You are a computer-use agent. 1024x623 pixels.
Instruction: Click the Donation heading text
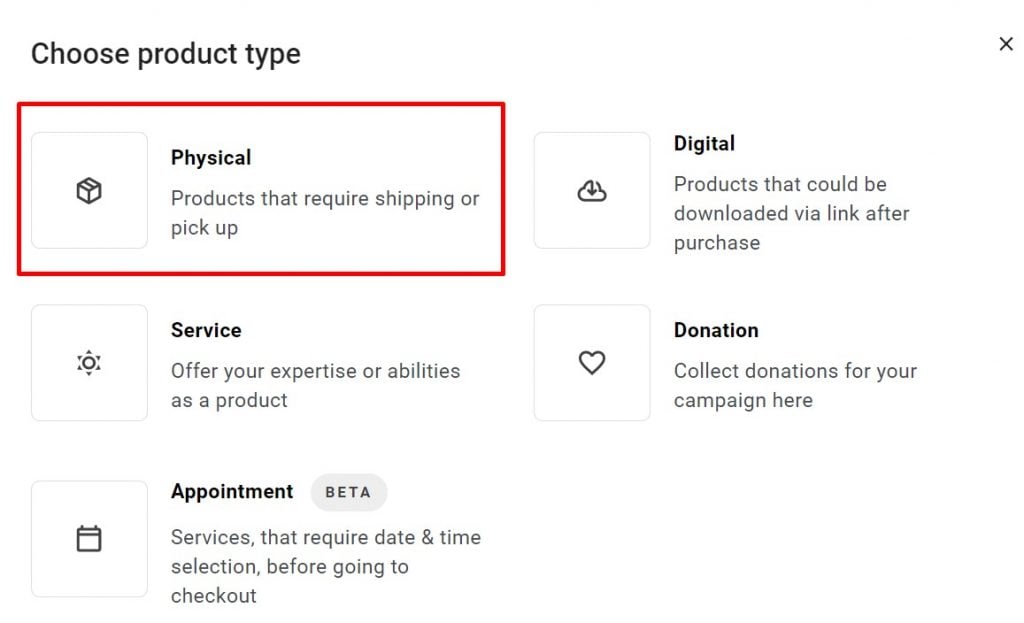pos(716,330)
